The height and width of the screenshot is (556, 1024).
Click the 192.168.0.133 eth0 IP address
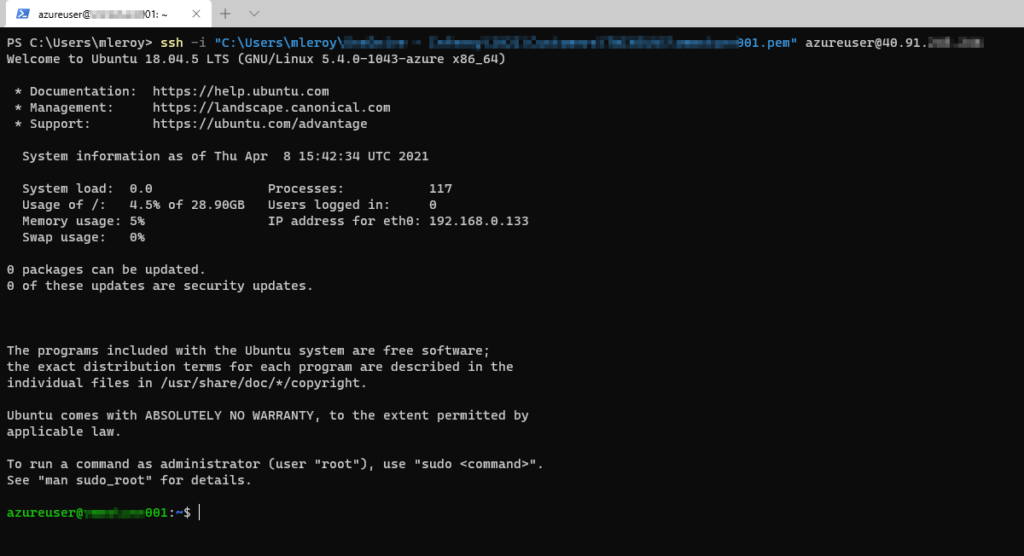coord(478,221)
